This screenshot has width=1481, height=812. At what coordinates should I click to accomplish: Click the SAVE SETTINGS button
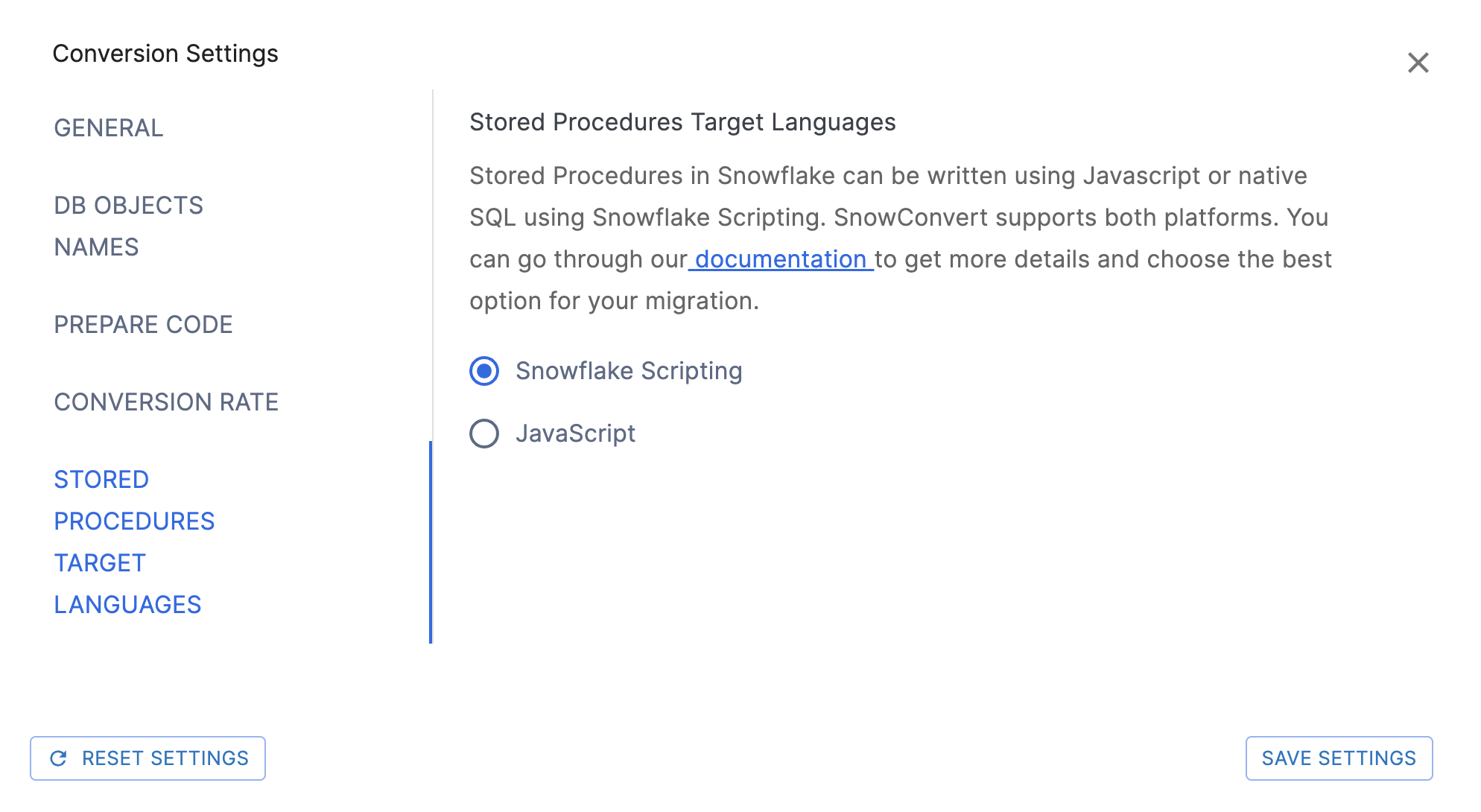[1339, 758]
